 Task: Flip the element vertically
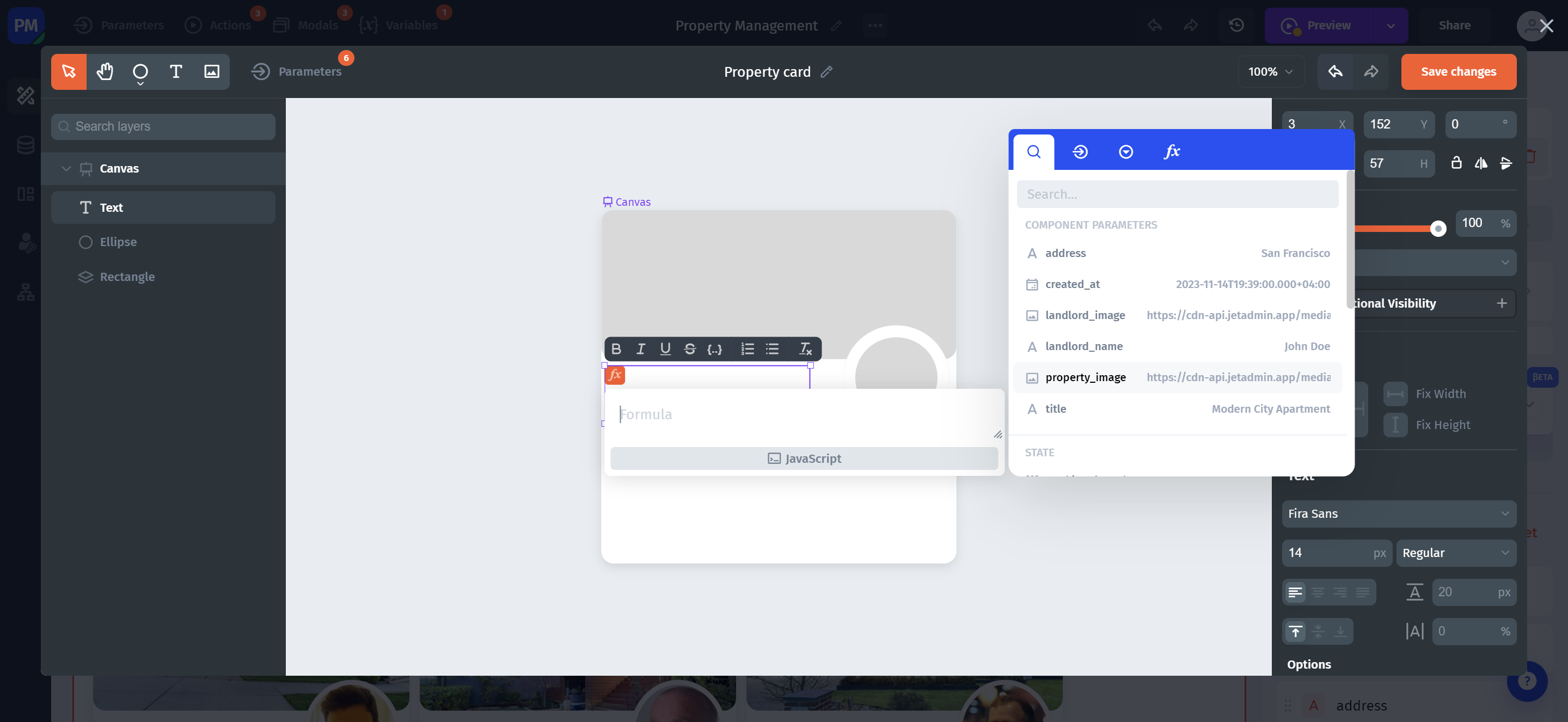click(x=1506, y=163)
